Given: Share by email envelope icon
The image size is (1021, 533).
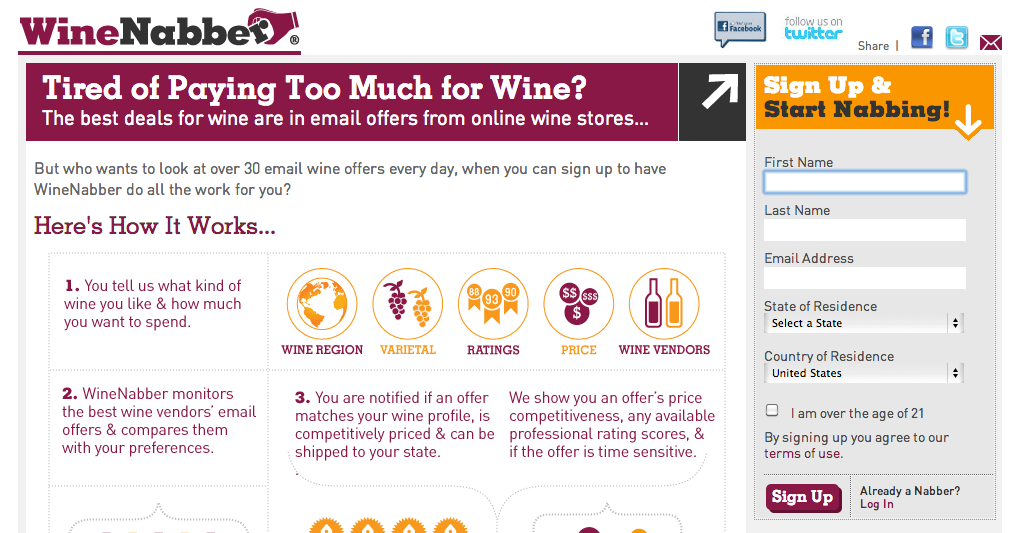Looking at the screenshot, I should click(990, 43).
